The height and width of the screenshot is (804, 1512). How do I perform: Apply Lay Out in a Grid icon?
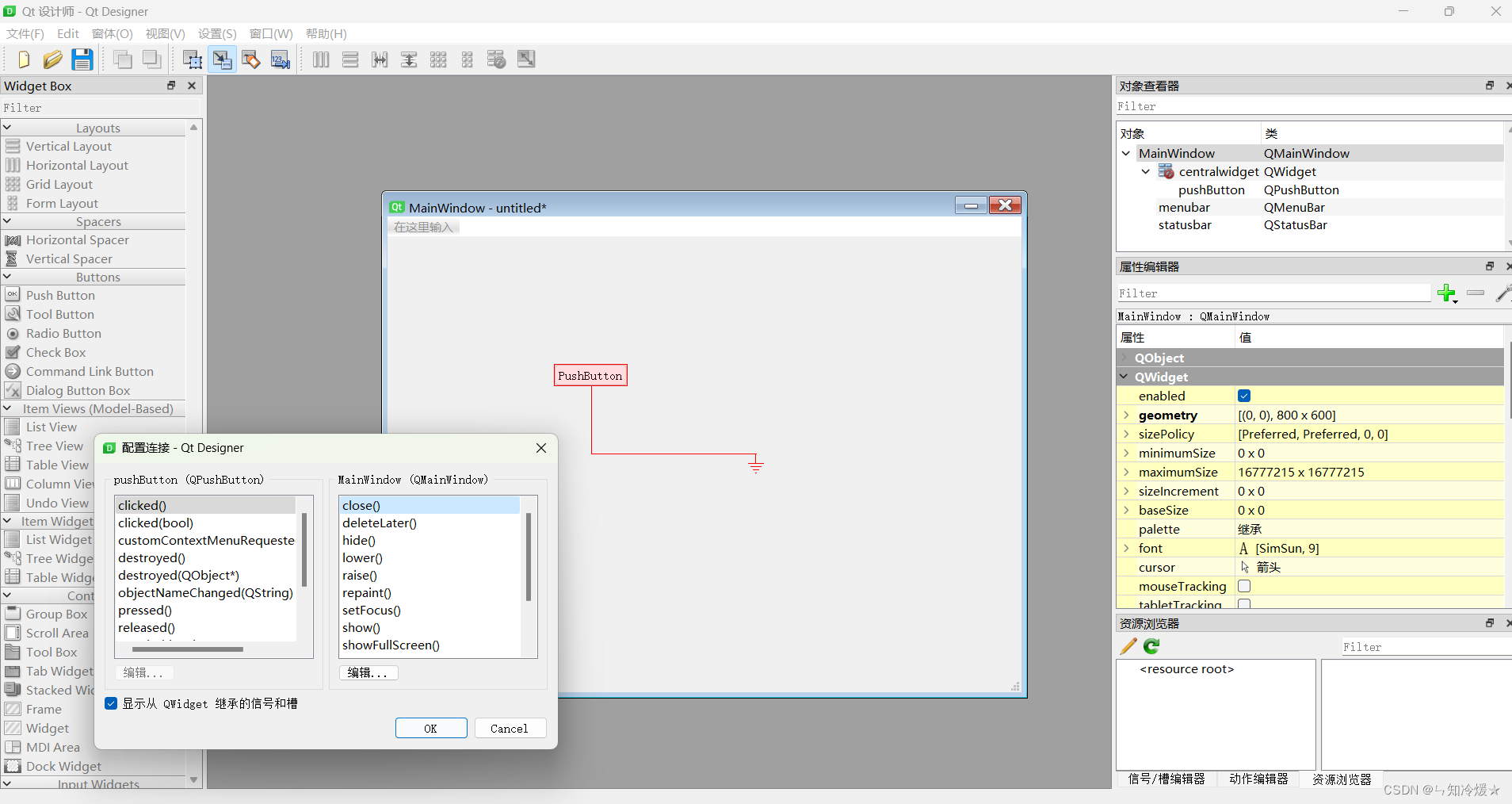pos(438,59)
